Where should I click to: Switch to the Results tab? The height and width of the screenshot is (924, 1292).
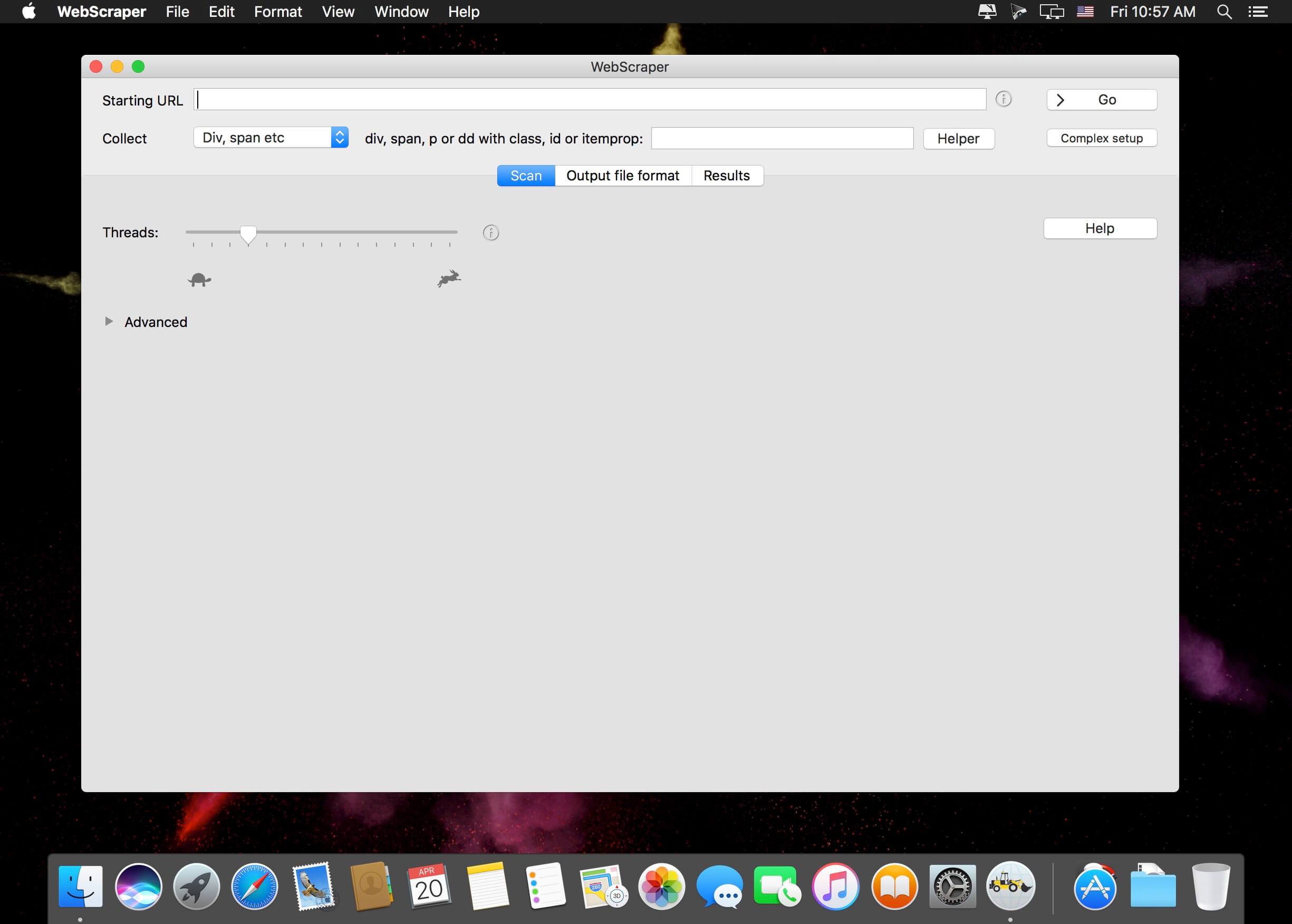(726, 176)
